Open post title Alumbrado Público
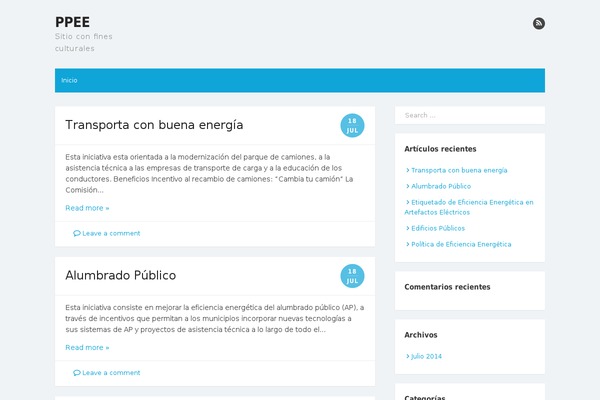This screenshot has width=600, height=400. coord(121,275)
